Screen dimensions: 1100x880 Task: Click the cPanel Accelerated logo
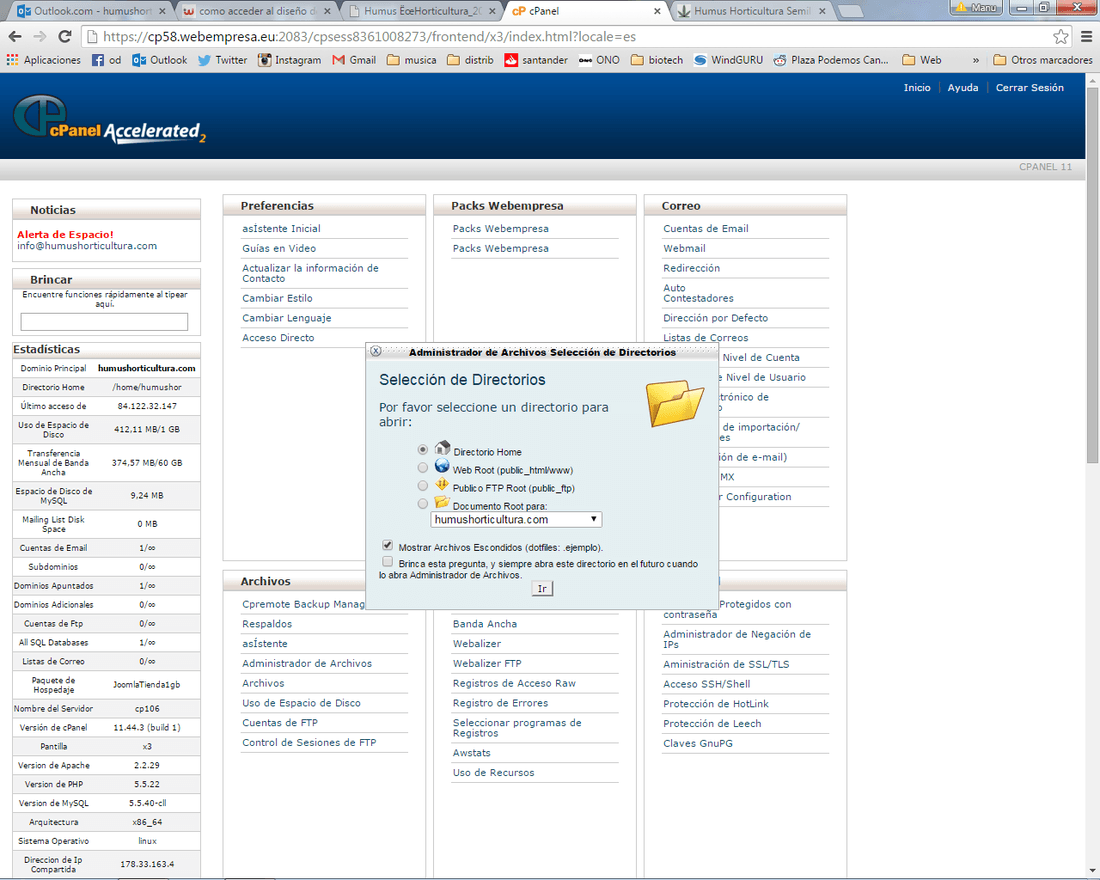(109, 119)
